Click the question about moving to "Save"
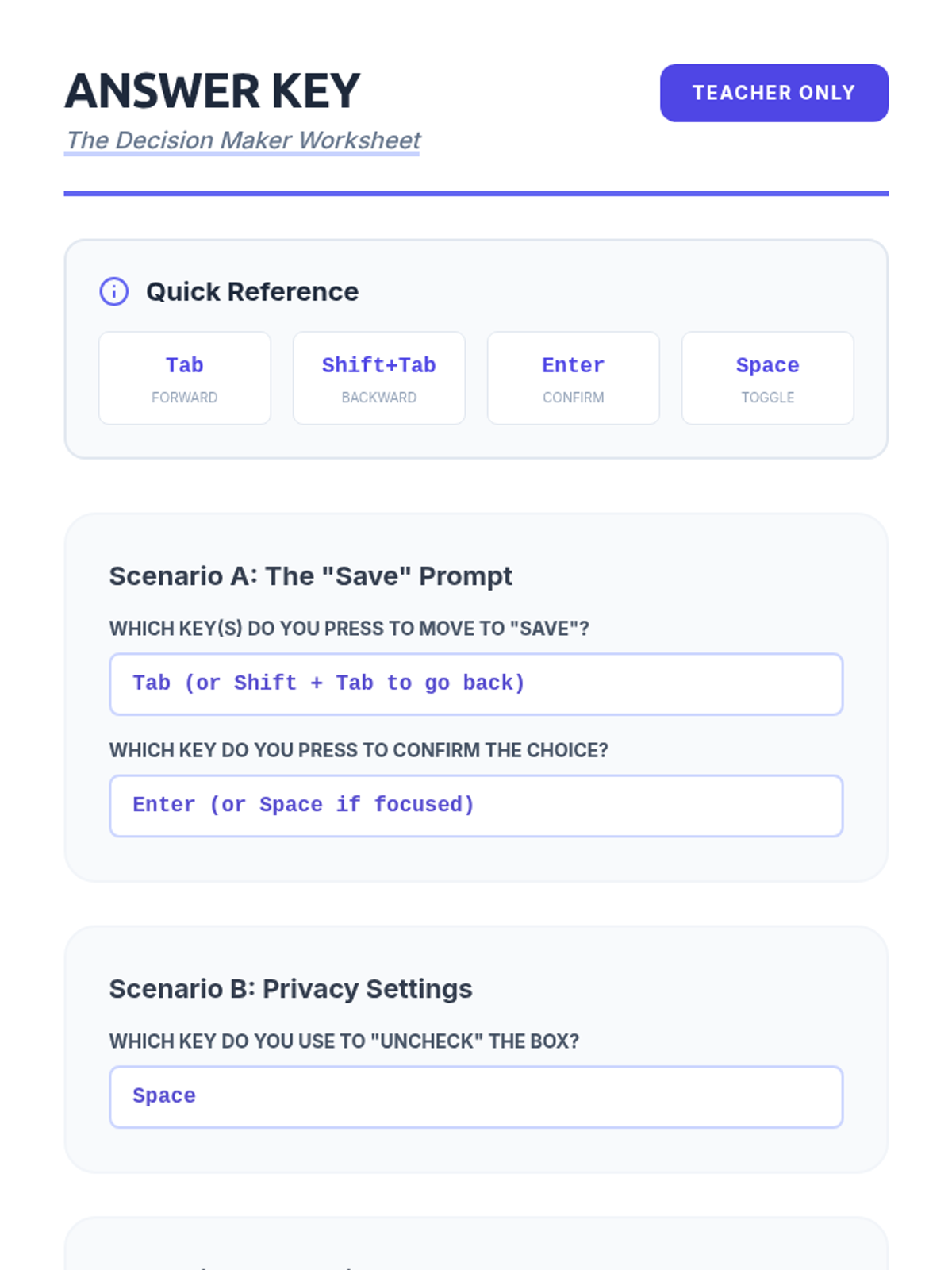This screenshot has width=952, height=1270. (349, 629)
